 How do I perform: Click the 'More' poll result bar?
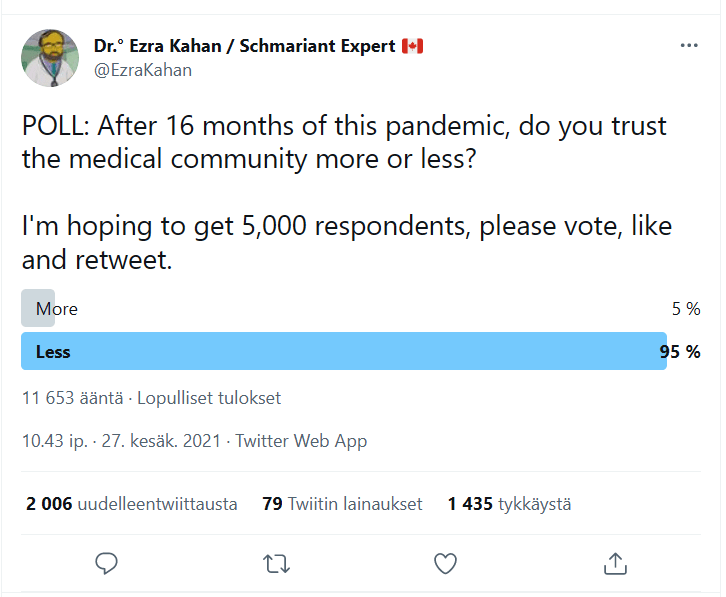pyautogui.click(x=38, y=309)
